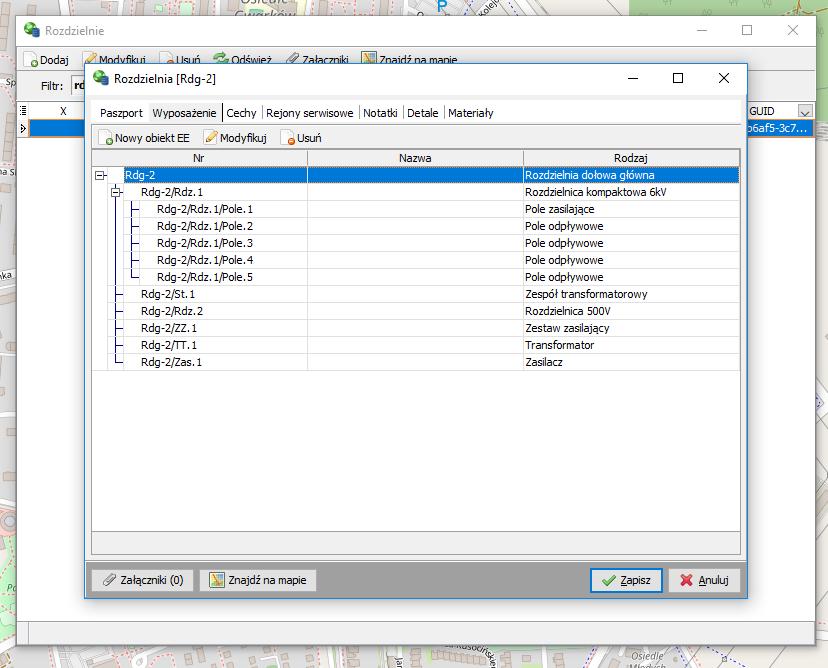Click the grid menu icon beside the X column
Image resolution: width=828 pixels, height=668 pixels.
23,111
